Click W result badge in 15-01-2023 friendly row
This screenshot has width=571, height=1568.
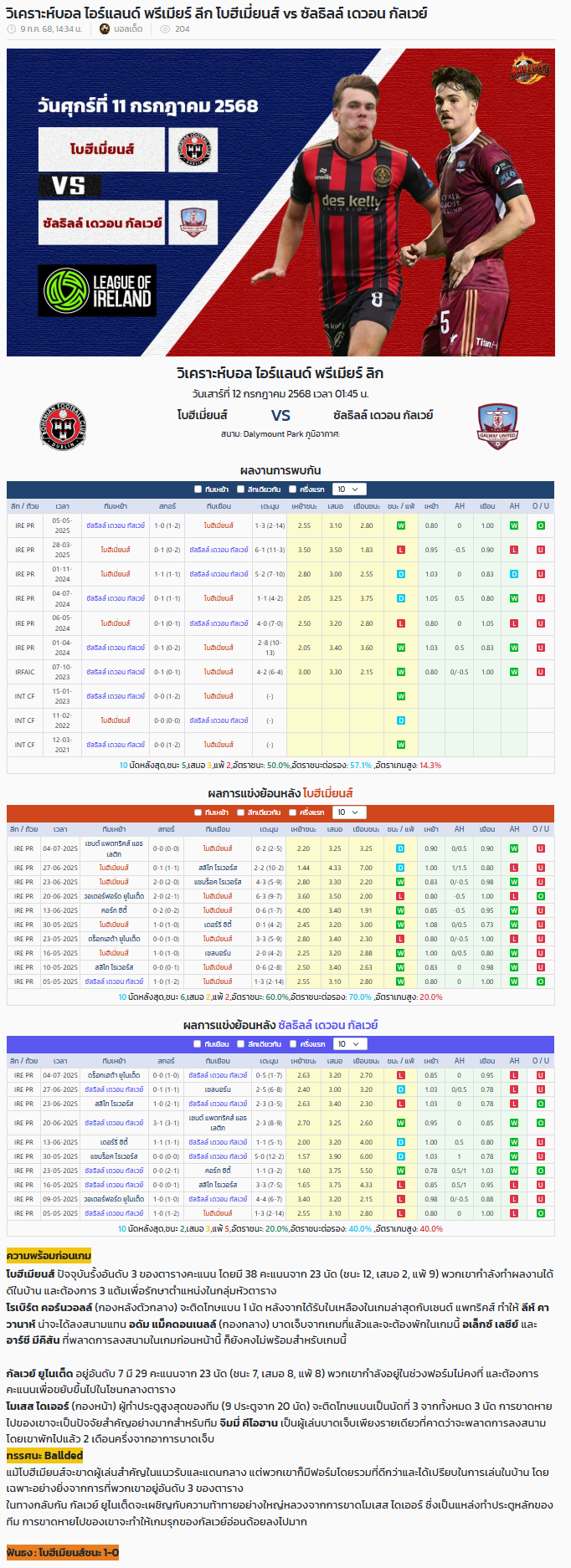401,696
